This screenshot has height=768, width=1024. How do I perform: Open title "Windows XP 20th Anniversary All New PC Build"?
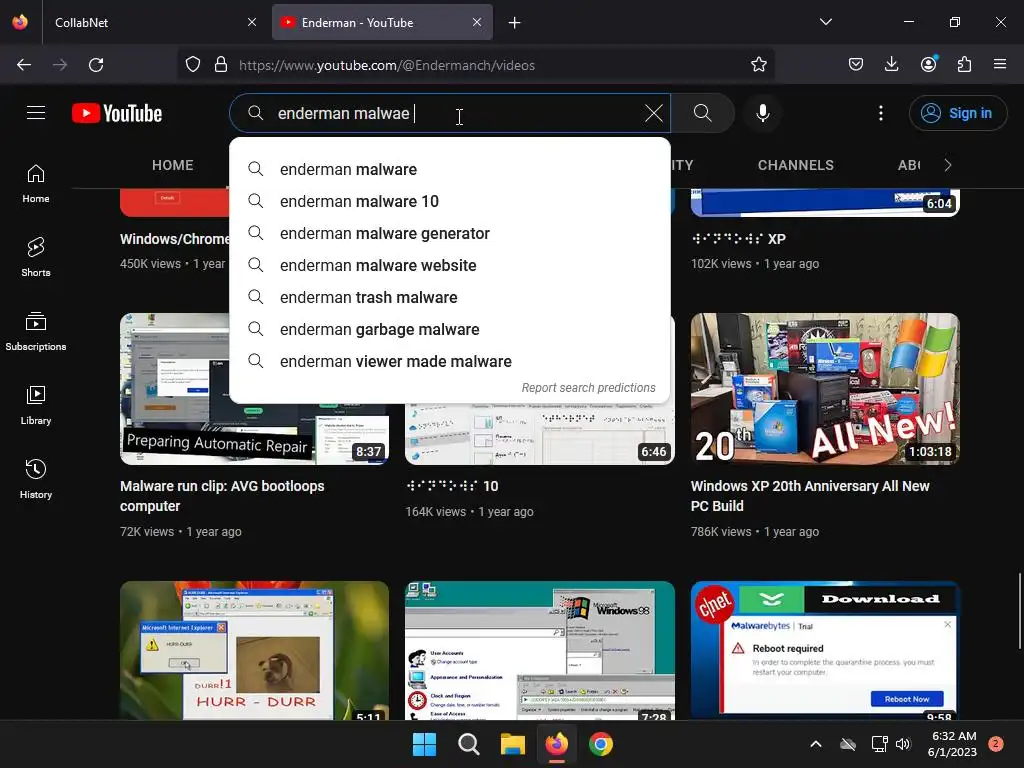click(810, 496)
